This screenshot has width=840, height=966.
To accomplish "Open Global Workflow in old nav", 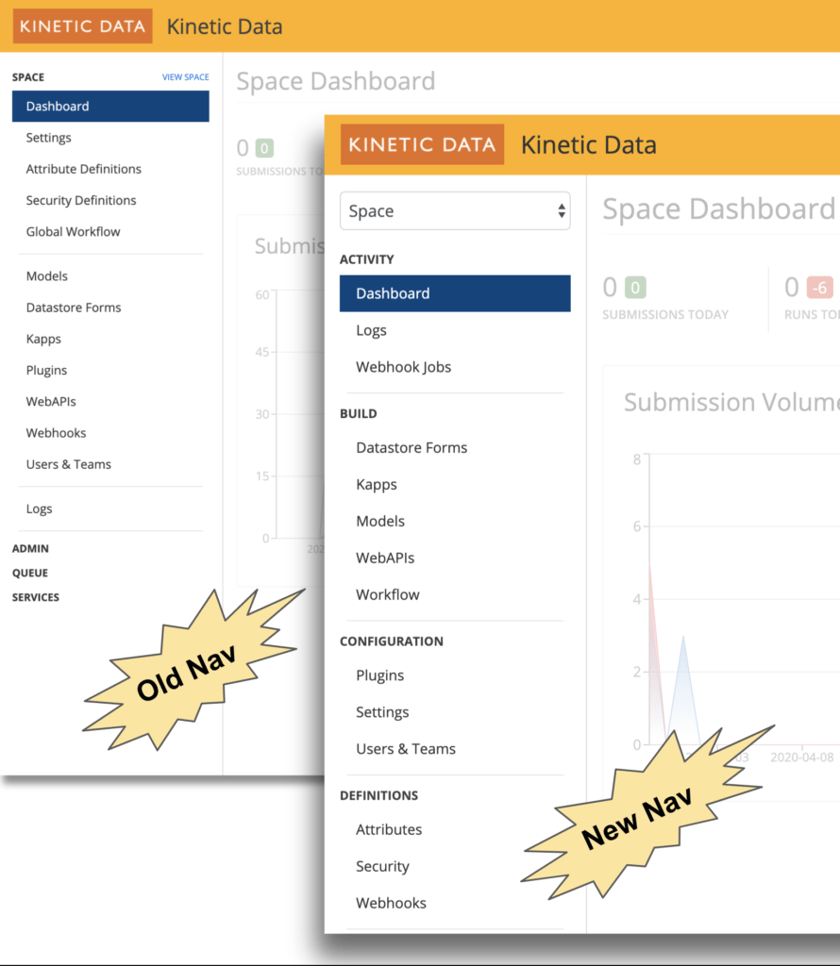I will pos(73,232).
